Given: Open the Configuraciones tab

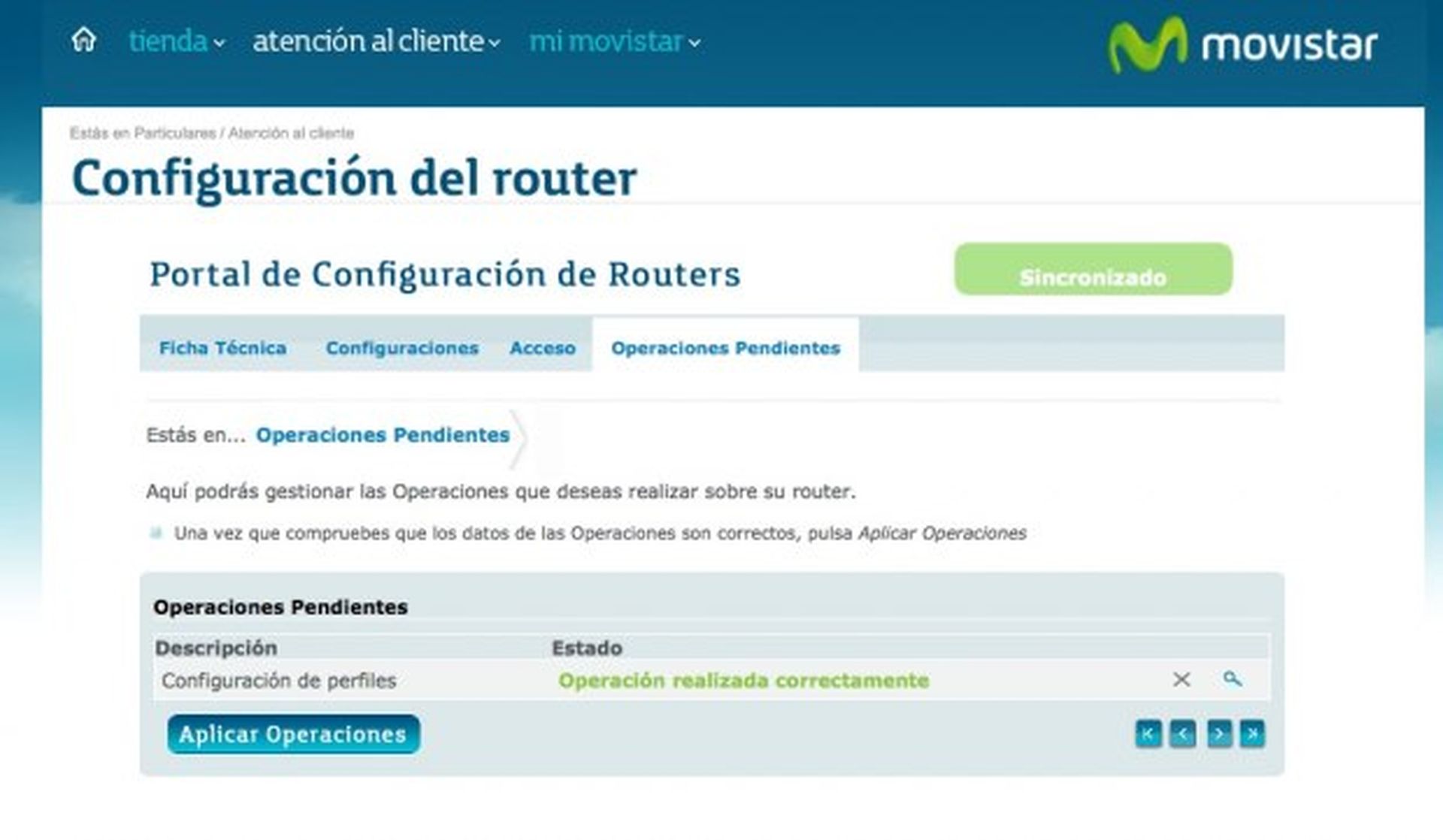Looking at the screenshot, I should (402, 348).
